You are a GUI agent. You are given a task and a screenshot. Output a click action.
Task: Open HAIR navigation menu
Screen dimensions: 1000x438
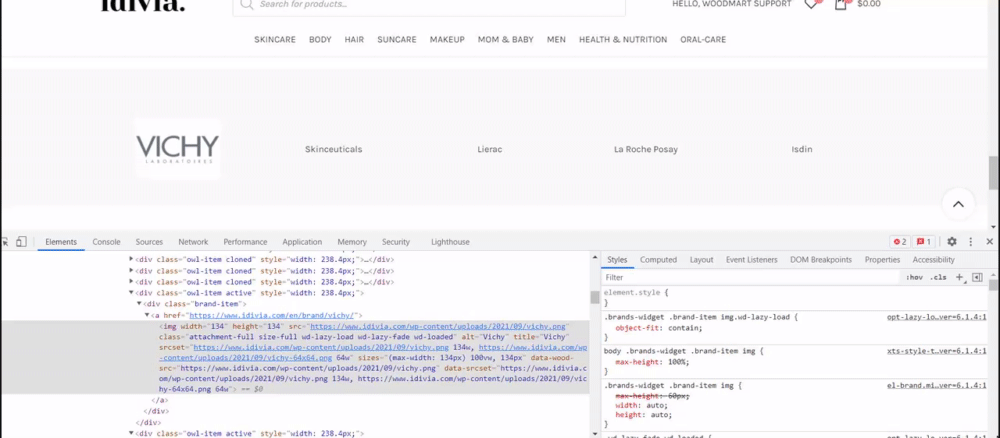[x=354, y=40]
